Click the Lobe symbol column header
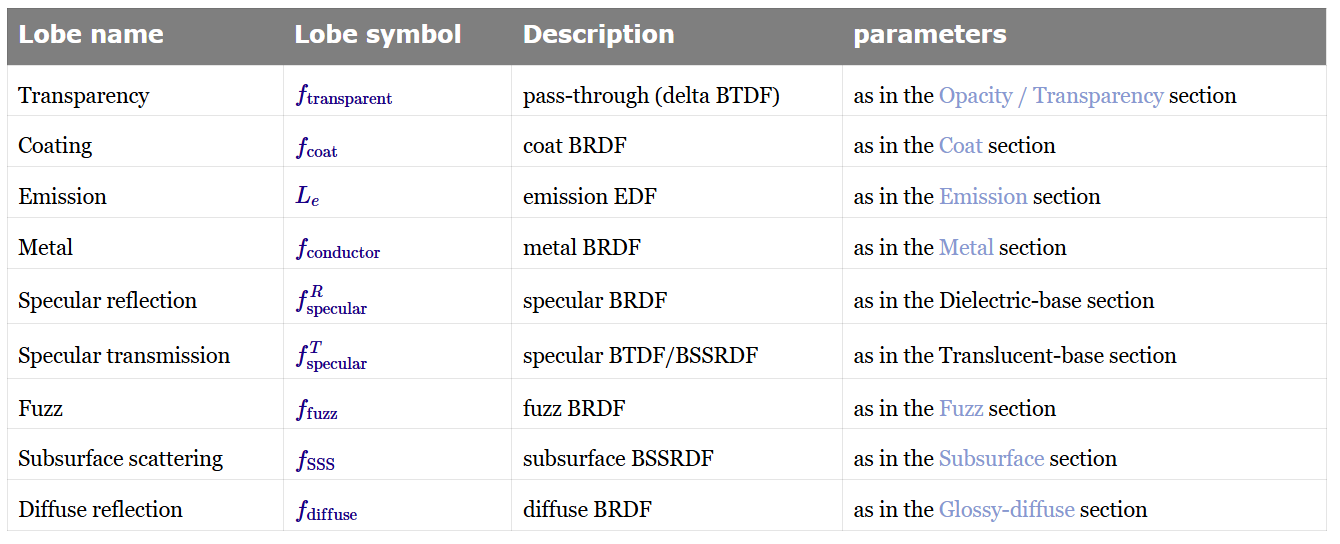This screenshot has height=544, width=1340. coord(377,35)
